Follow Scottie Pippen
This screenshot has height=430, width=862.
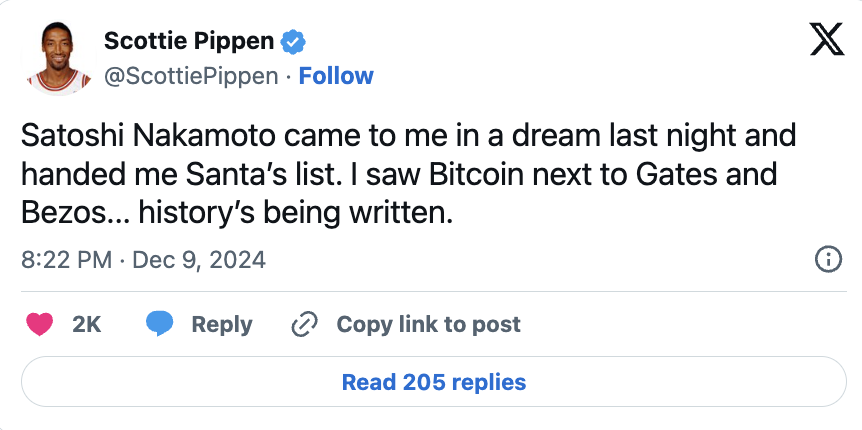coord(336,76)
